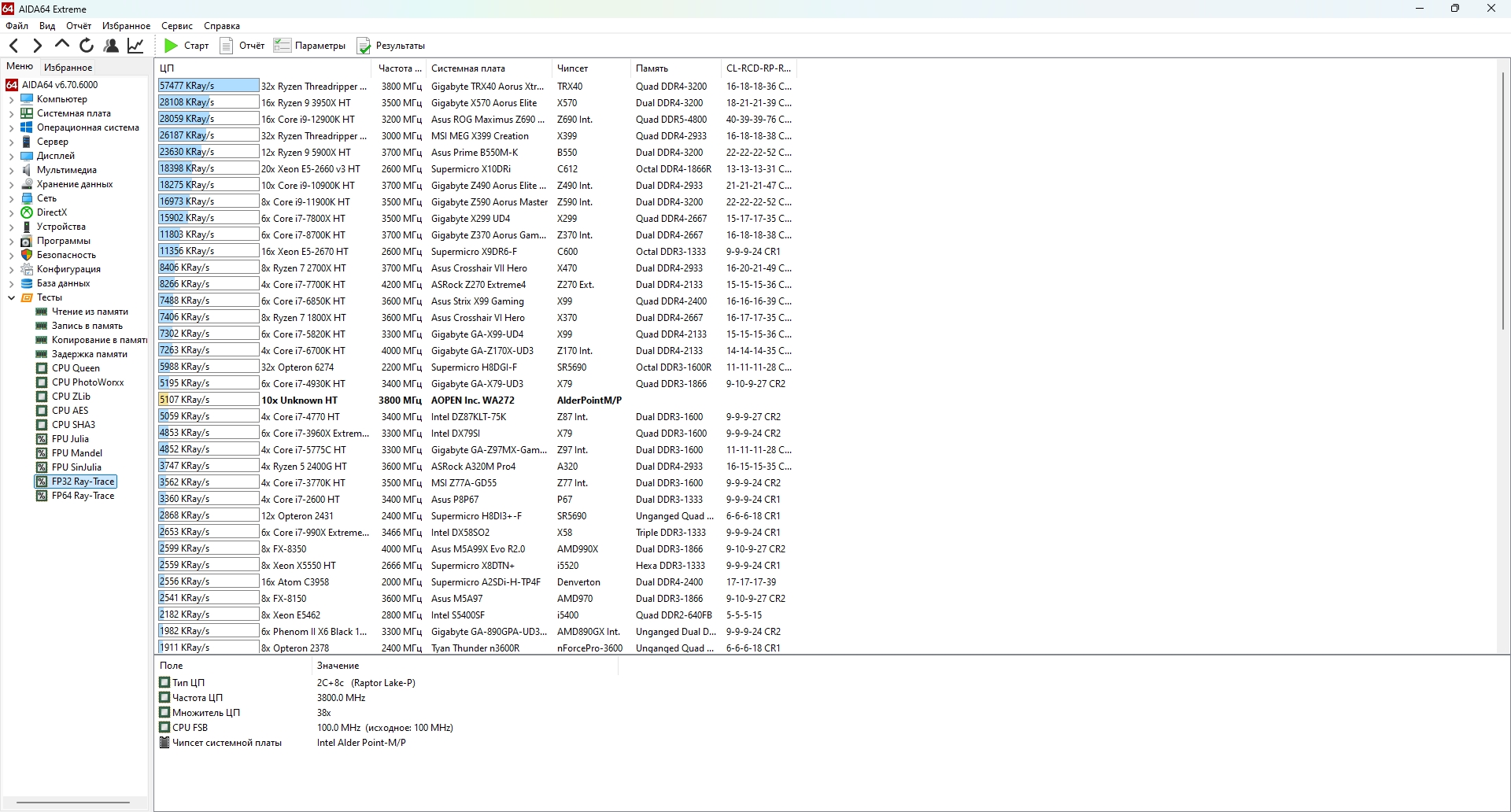Open Параметры in the toolbar

309,46
